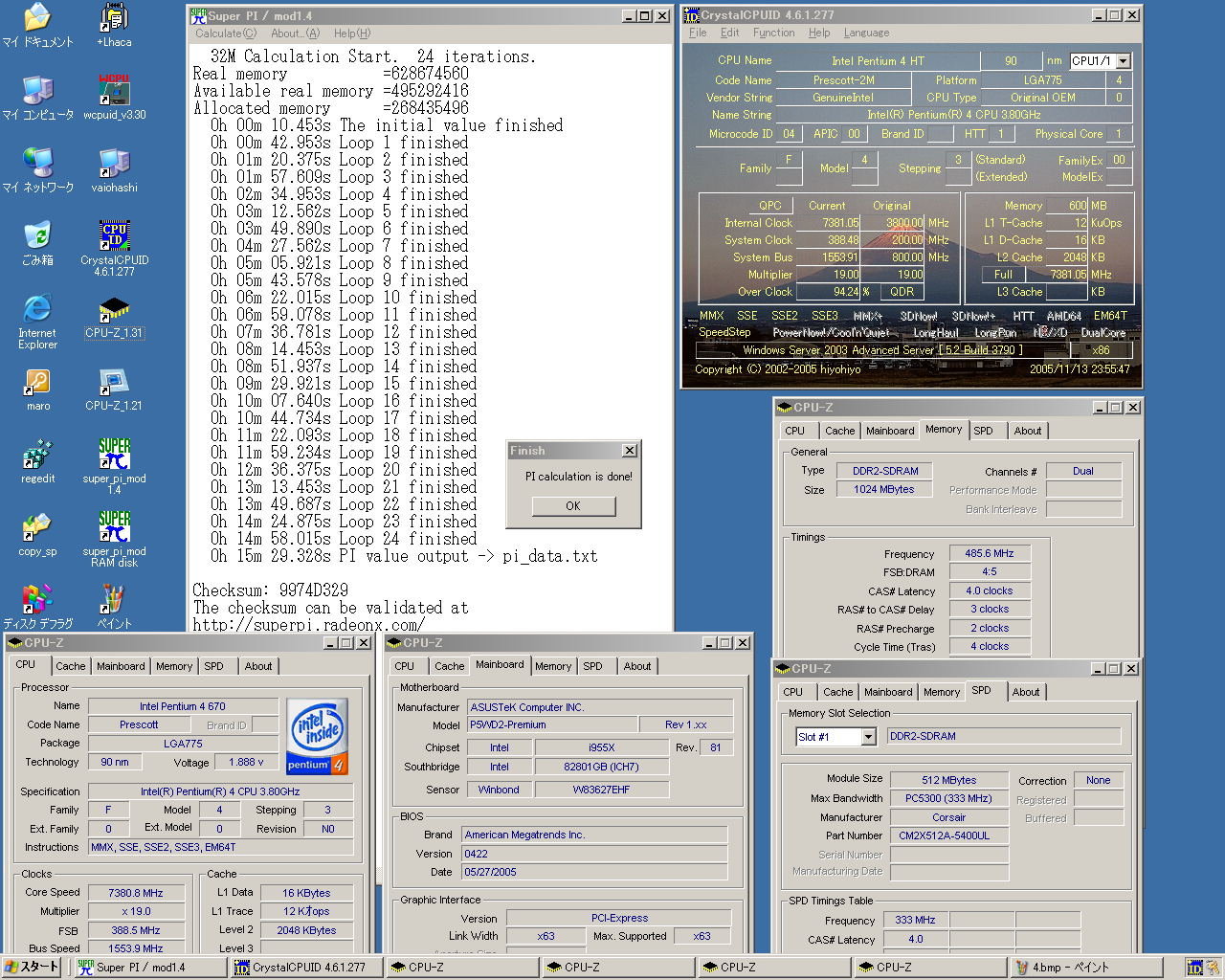Click the Super PI title bar icon
Viewport: 1225px width, 980px height.
pyautogui.click(x=198, y=15)
